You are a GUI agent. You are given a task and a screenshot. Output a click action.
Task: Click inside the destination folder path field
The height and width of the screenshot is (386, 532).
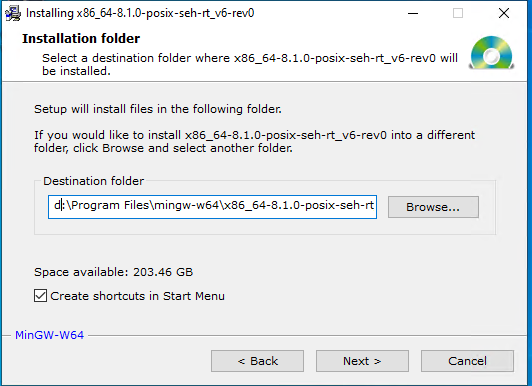pyautogui.click(x=212, y=207)
